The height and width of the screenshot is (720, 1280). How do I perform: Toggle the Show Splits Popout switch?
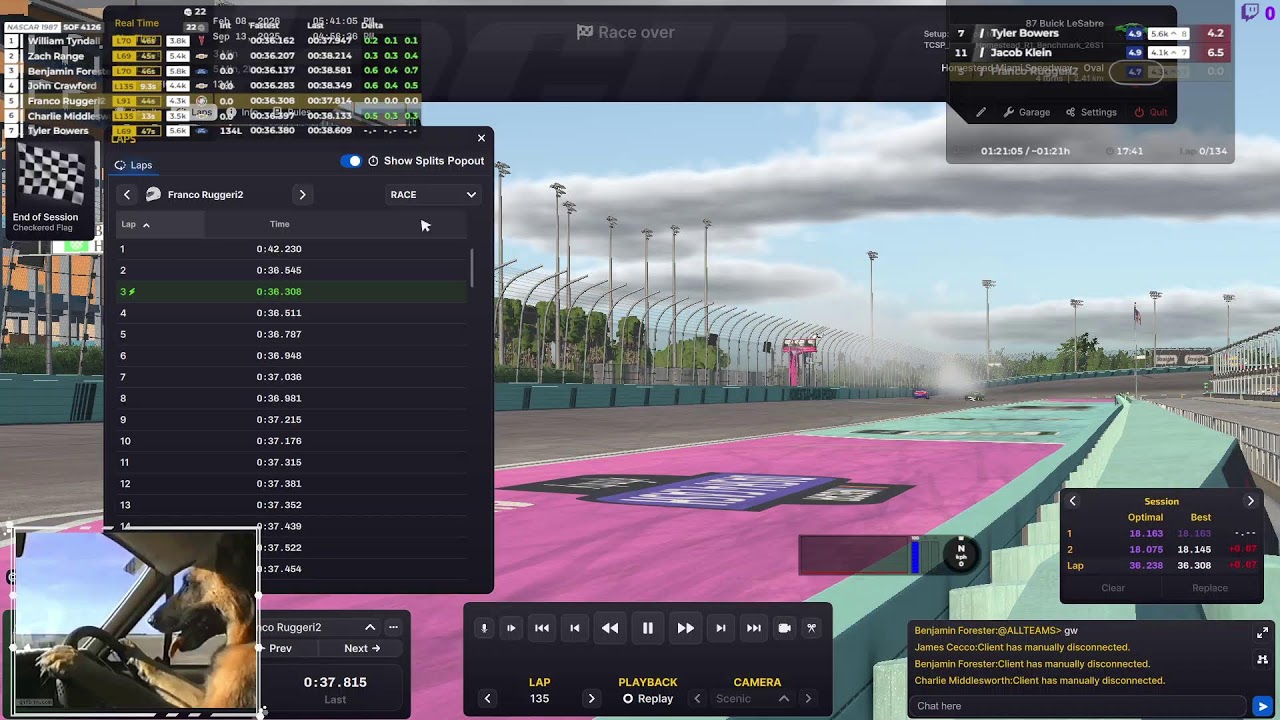tap(351, 161)
